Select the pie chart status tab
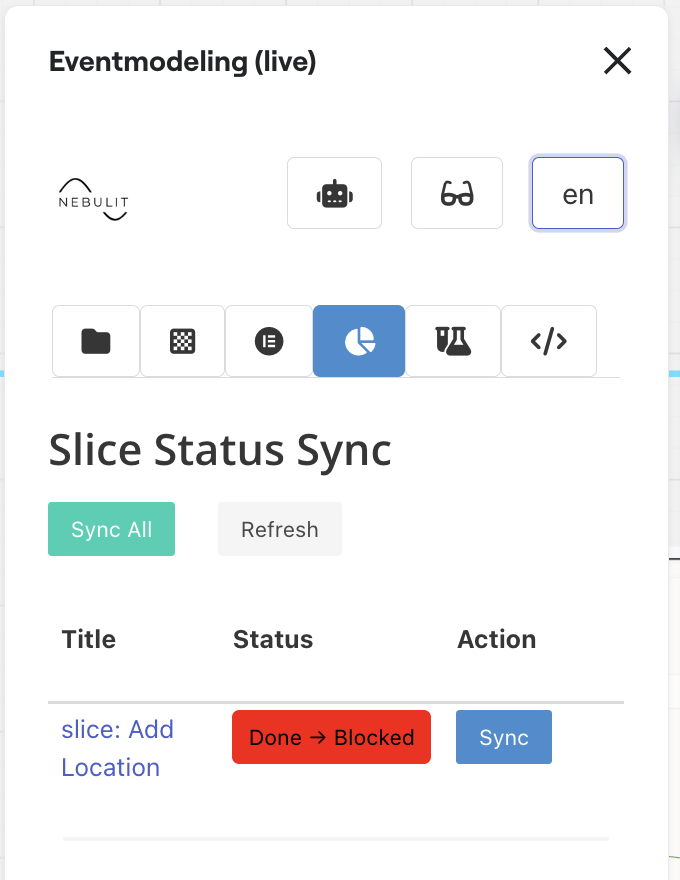The width and height of the screenshot is (680, 880). point(359,341)
